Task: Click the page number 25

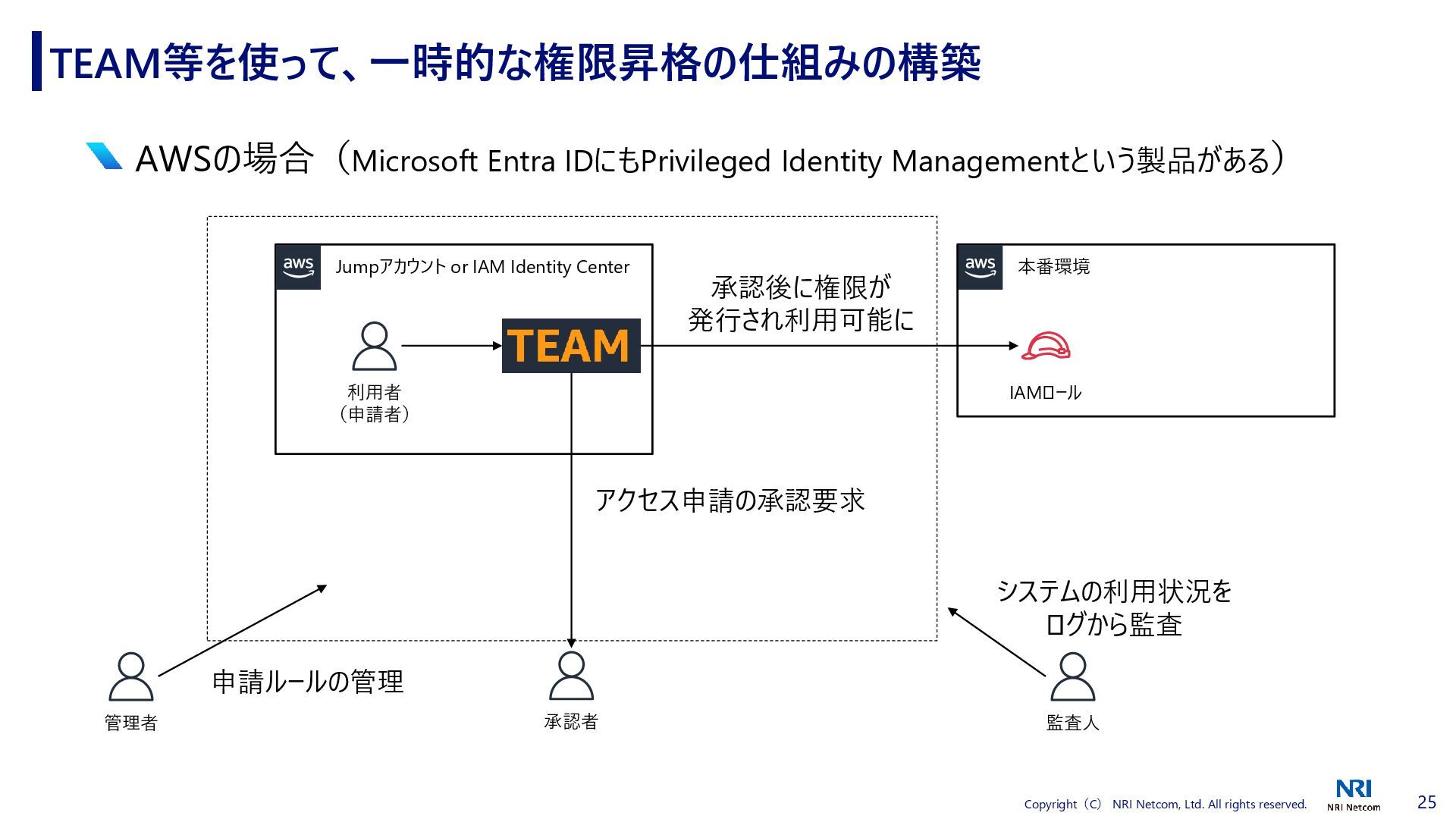Action: [1426, 802]
